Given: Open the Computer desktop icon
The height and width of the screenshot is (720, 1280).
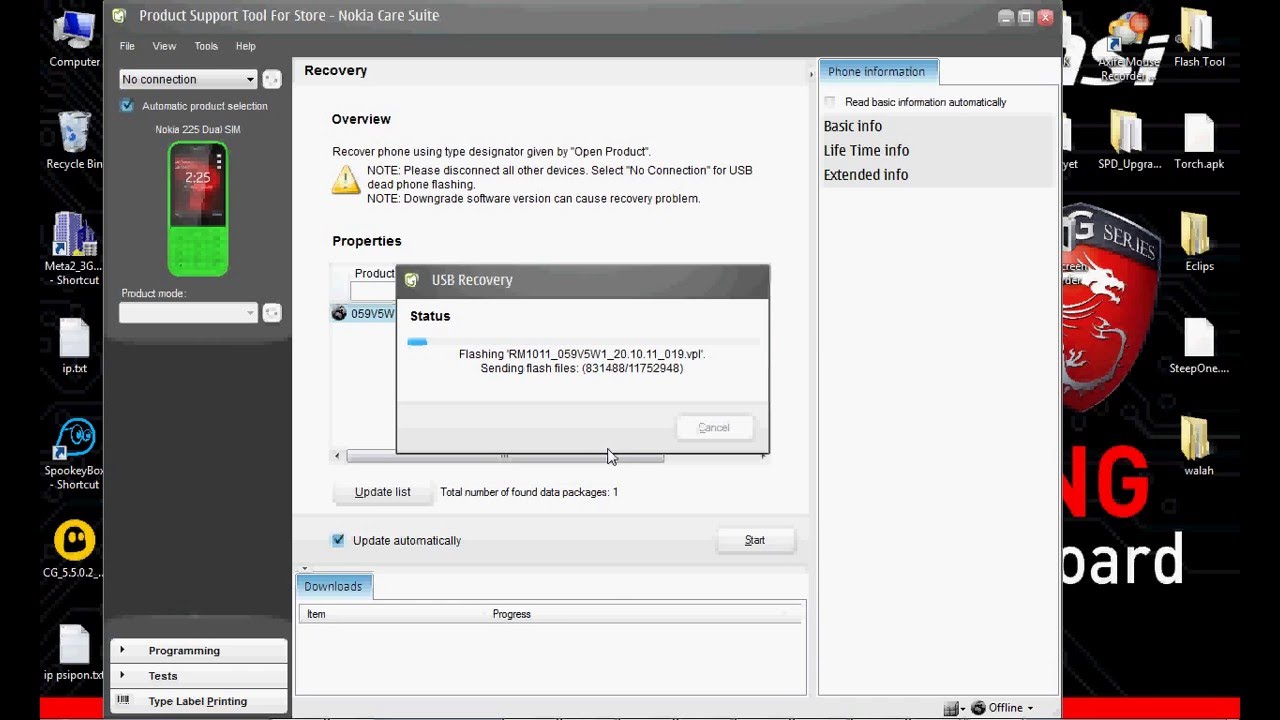Looking at the screenshot, I should [x=74, y=38].
